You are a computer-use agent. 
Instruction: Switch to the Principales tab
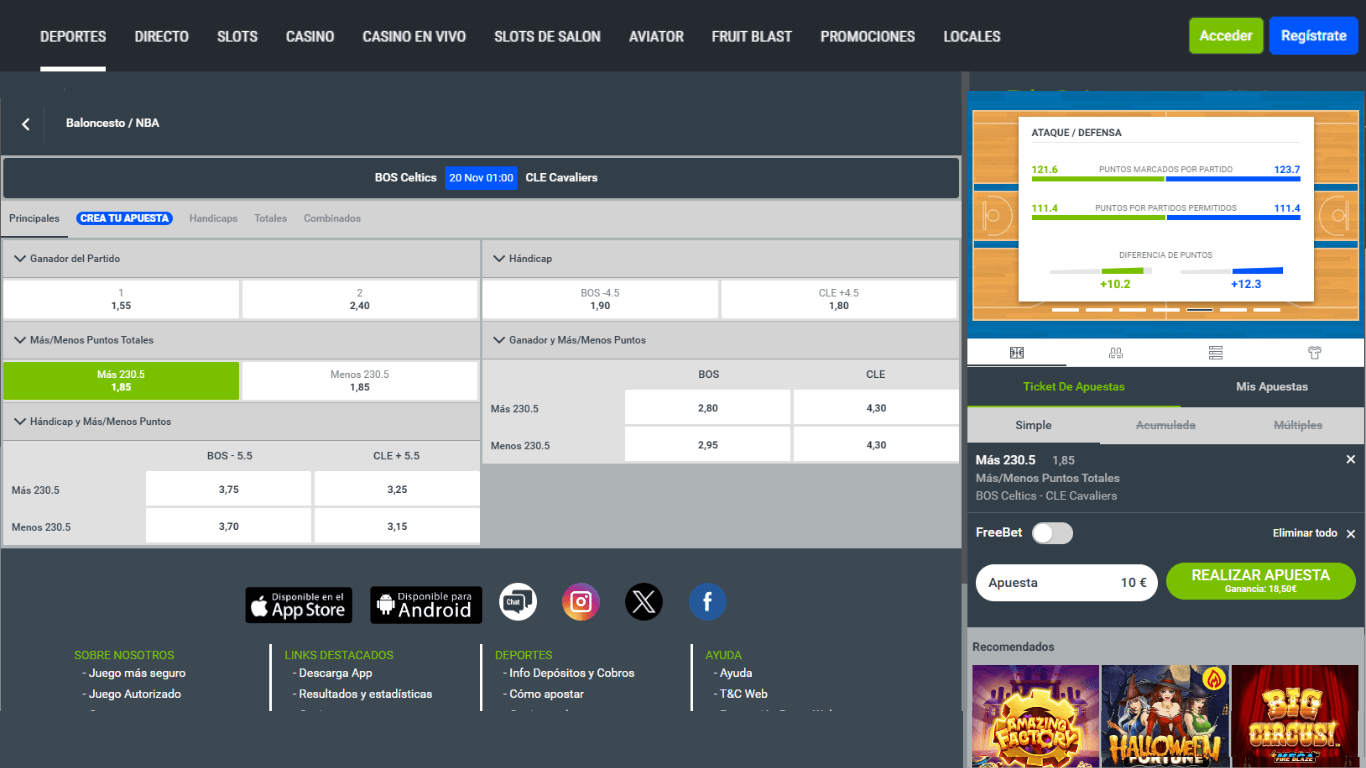pyautogui.click(x=34, y=218)
